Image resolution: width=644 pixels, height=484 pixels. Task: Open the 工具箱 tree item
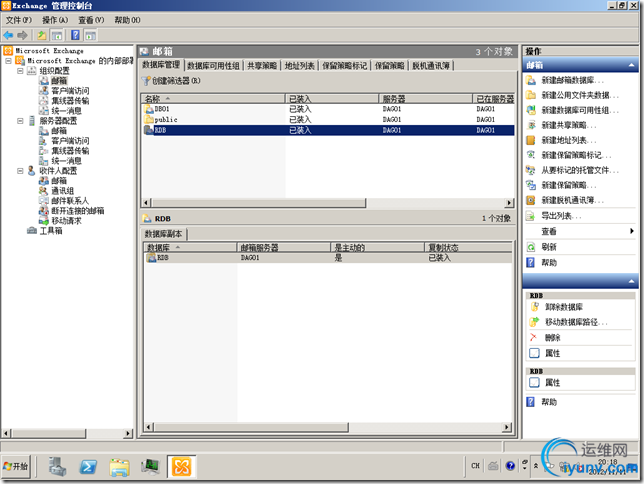click(x=51, y=231)
